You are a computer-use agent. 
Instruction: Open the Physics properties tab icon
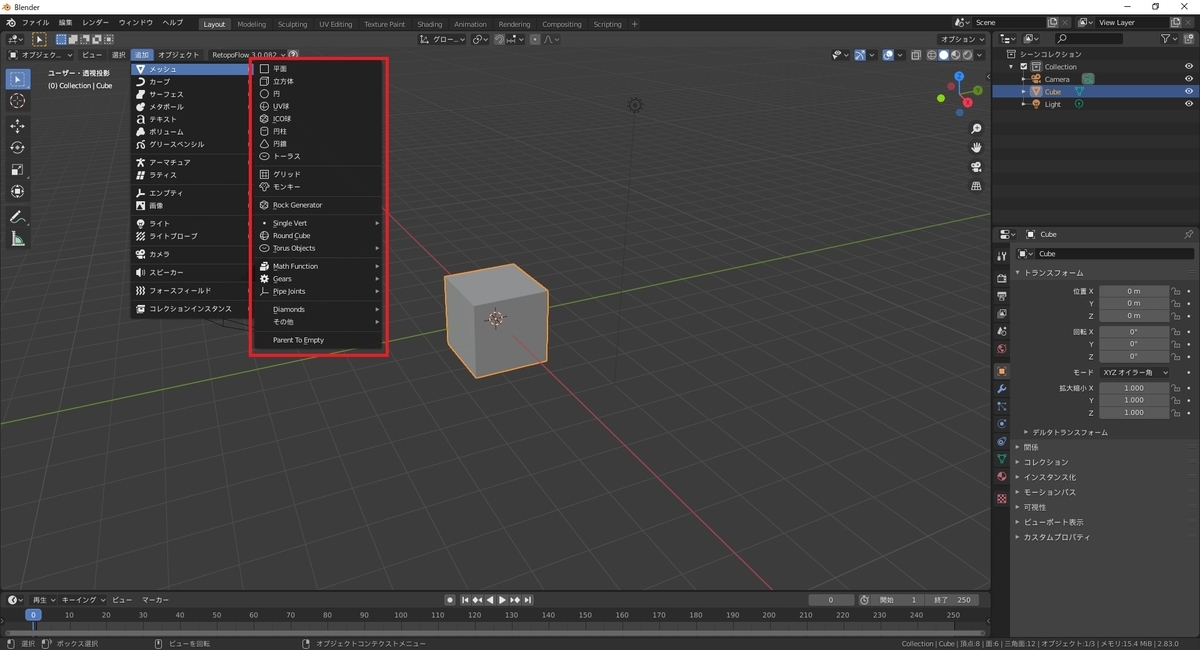(x=1002, y=423)
